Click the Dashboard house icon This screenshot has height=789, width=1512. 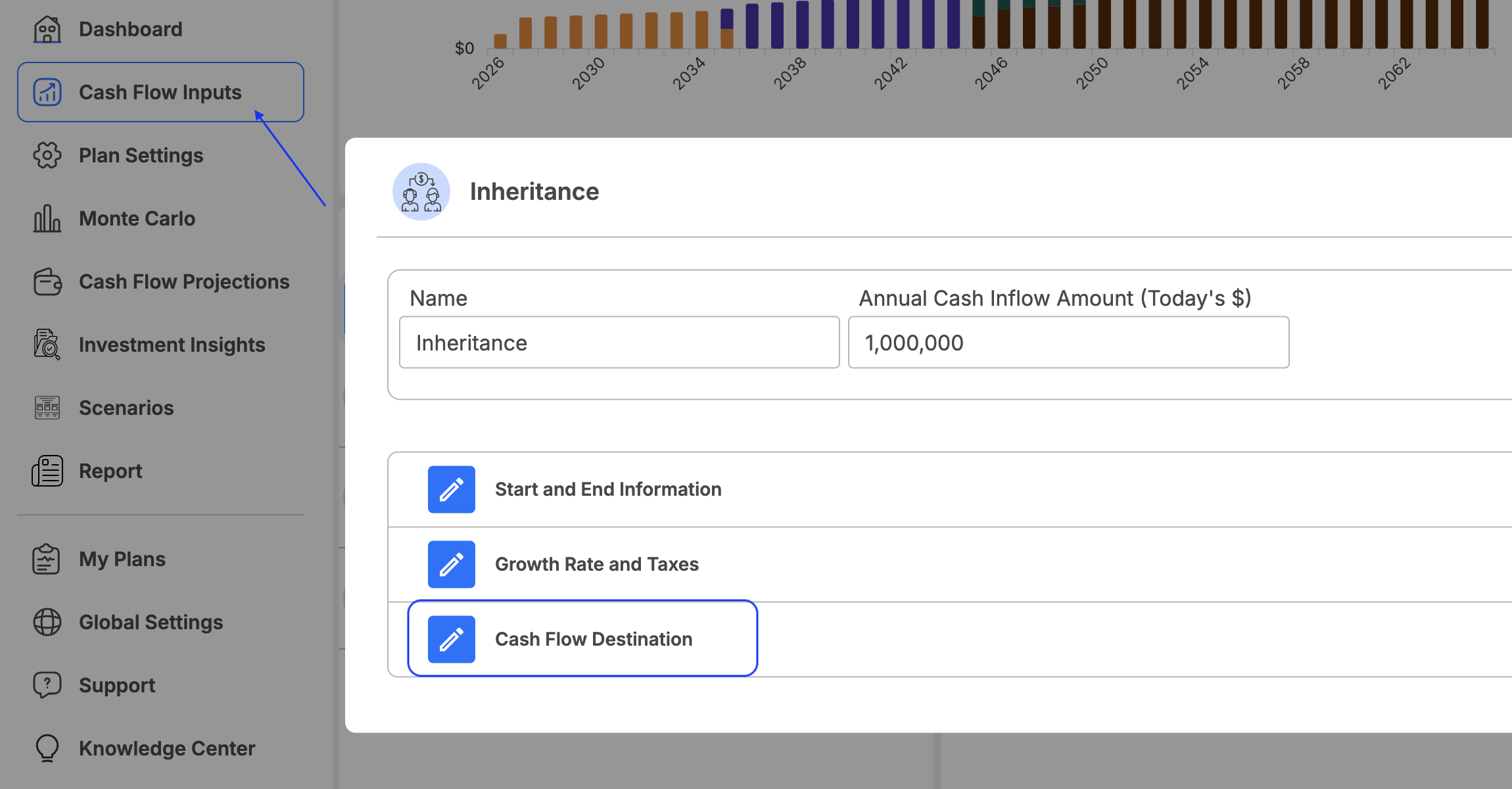47,30
